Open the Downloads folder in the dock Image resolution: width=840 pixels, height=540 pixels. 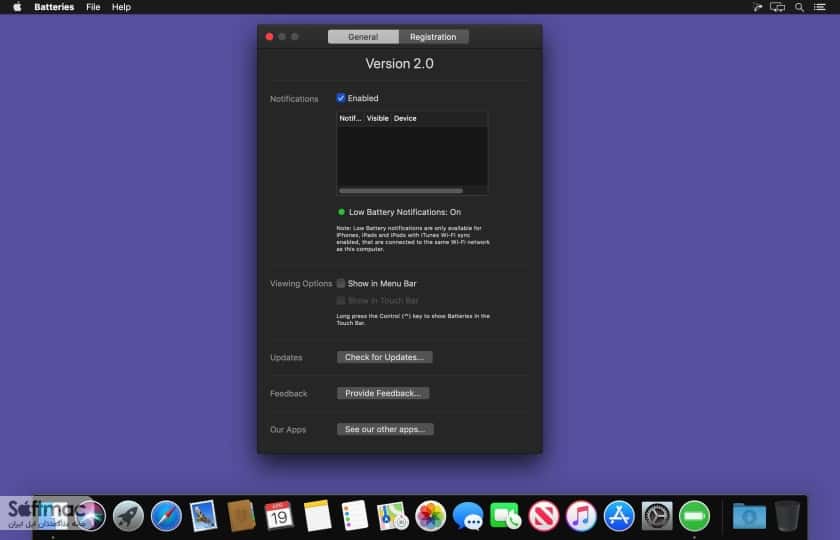[749, 516]
